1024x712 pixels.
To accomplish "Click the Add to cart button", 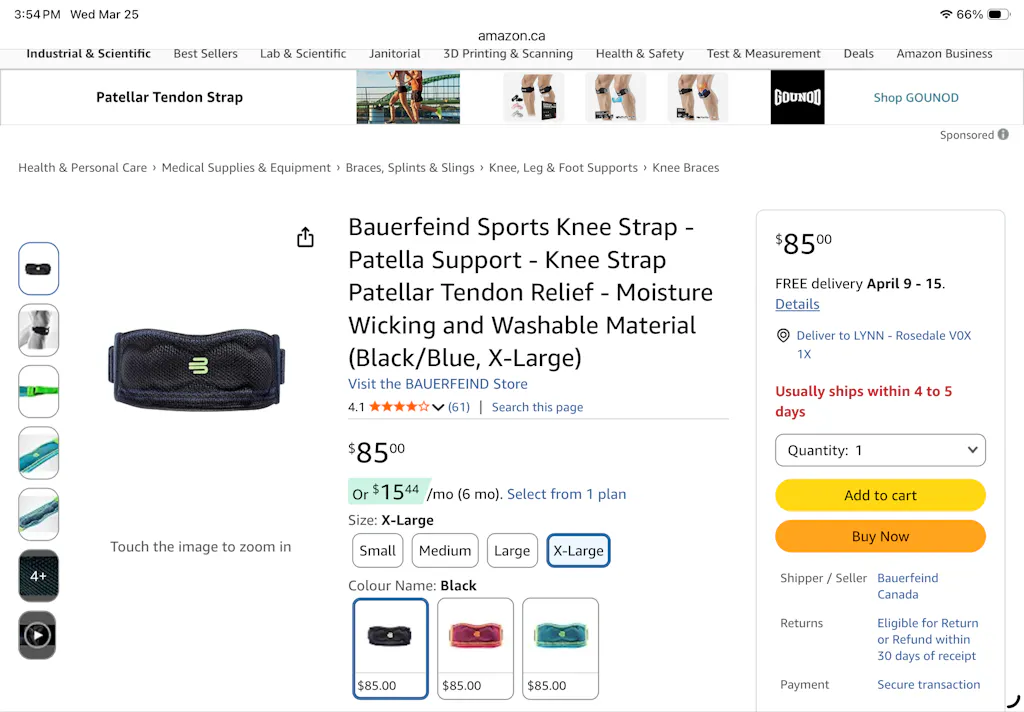I will tap(880, 495).
